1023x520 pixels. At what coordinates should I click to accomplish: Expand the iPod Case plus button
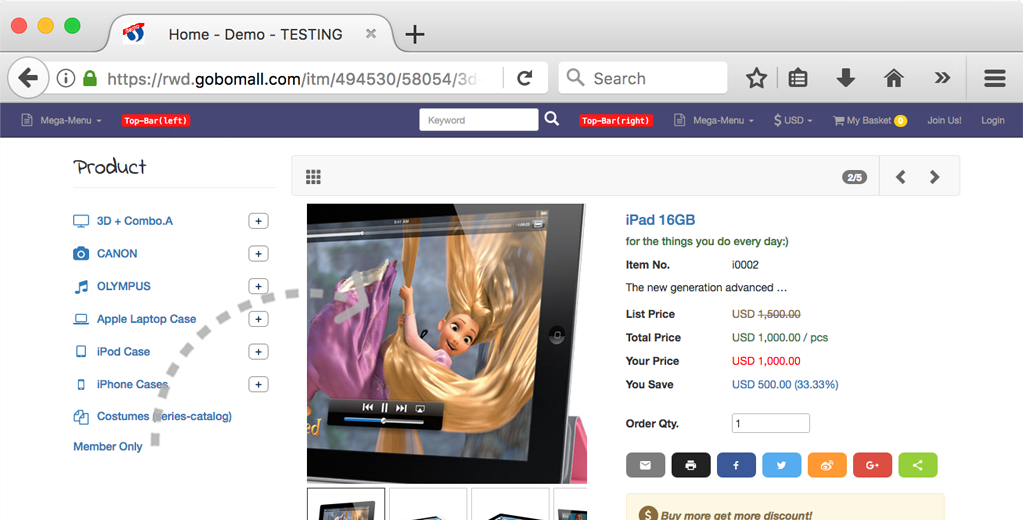coord(258,352)
